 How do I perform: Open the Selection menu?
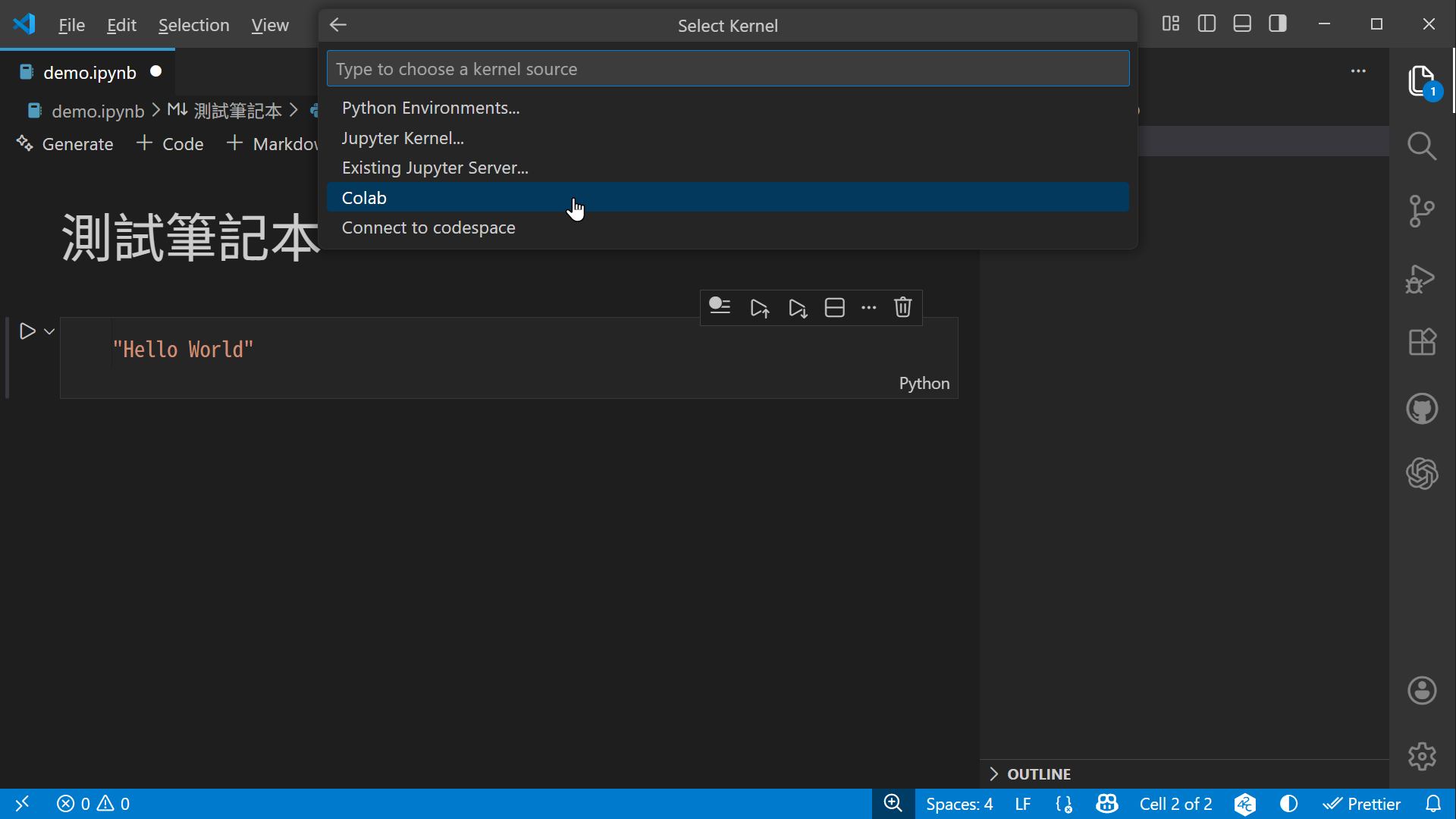pyautogui.click(x=193, y=25)
